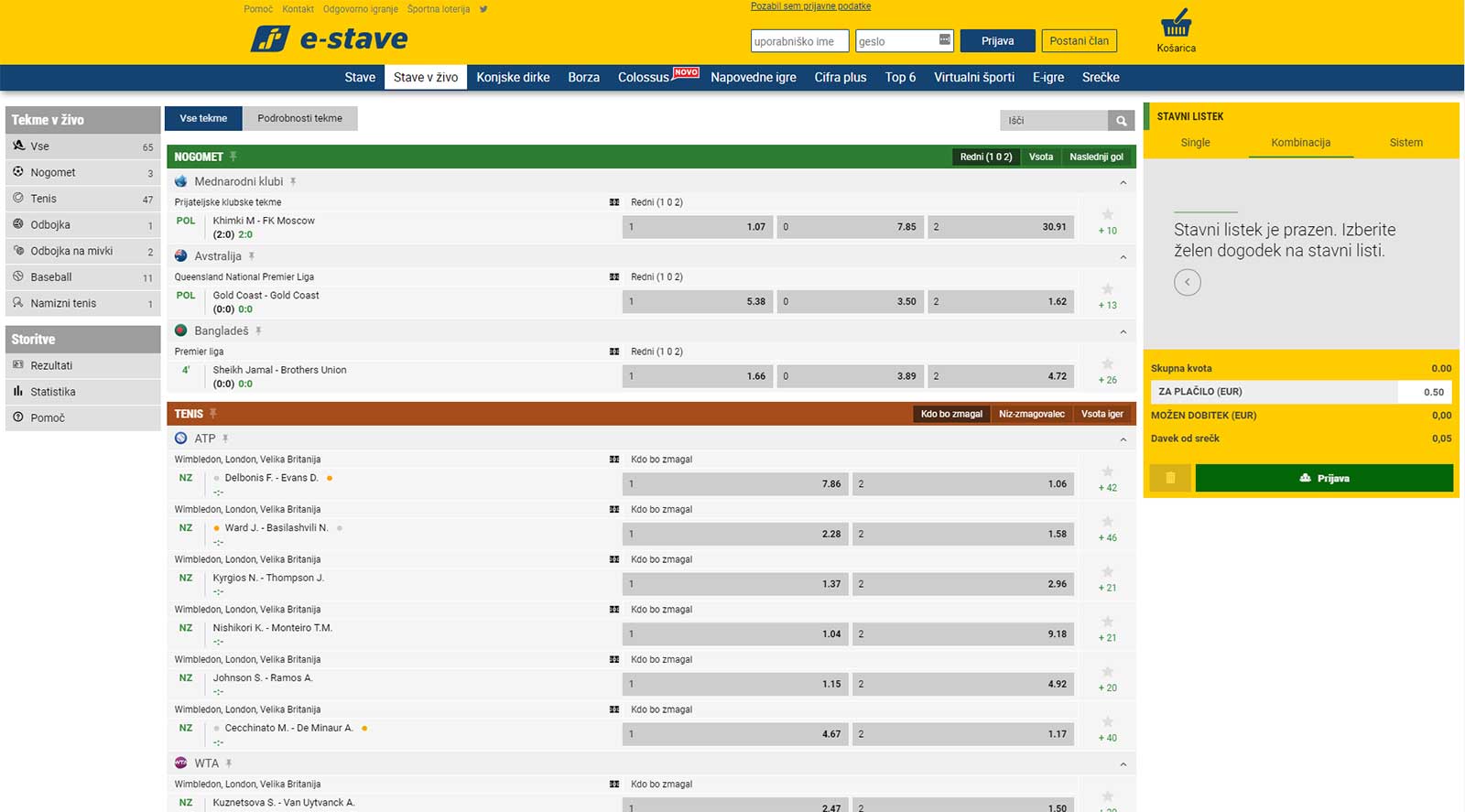
Task: Switch bet slip to Sistem tab
Action: click(x=1405, y=143)
